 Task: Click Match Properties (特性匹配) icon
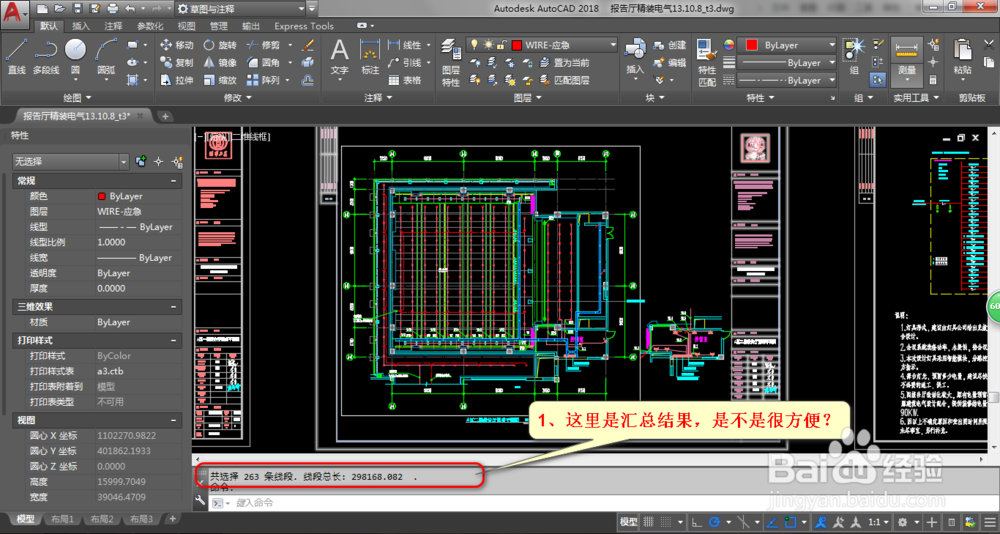pyautogui.click(x=707, y=63)
